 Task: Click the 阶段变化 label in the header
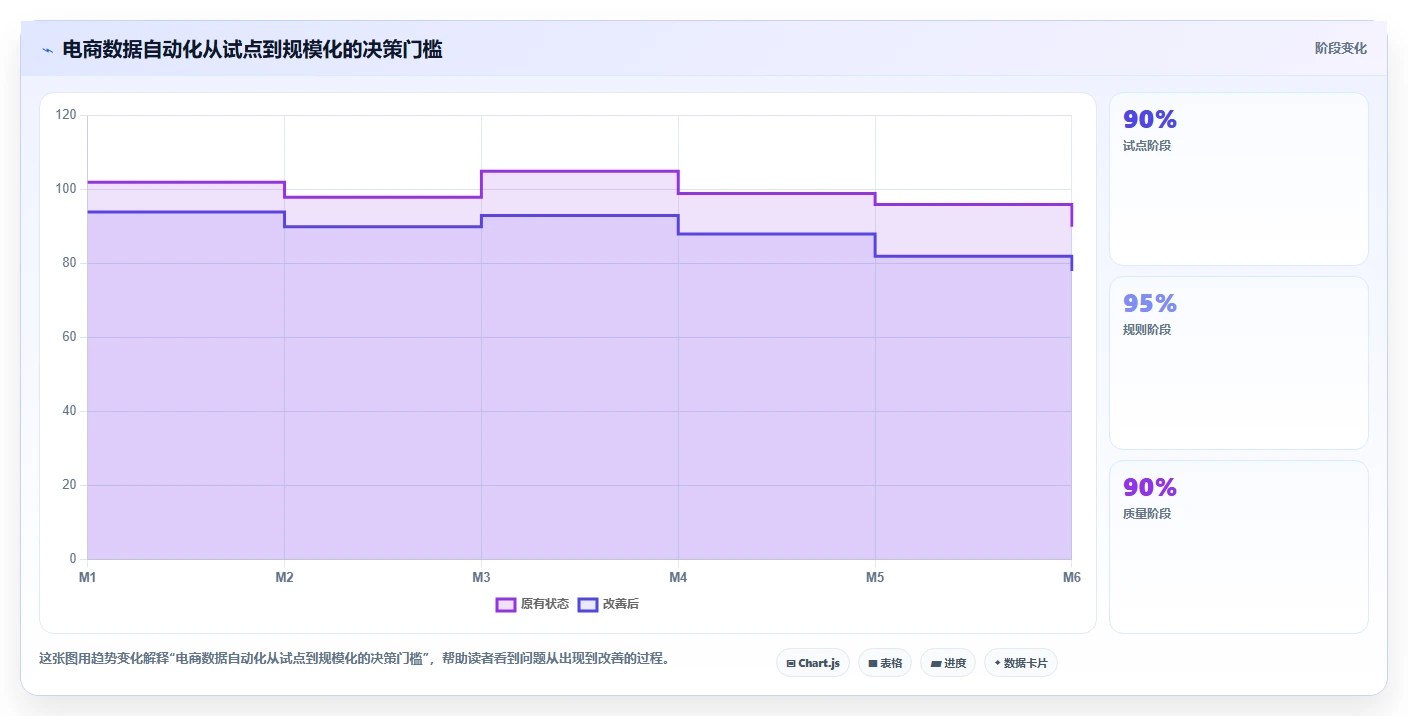click(1340, 48)
